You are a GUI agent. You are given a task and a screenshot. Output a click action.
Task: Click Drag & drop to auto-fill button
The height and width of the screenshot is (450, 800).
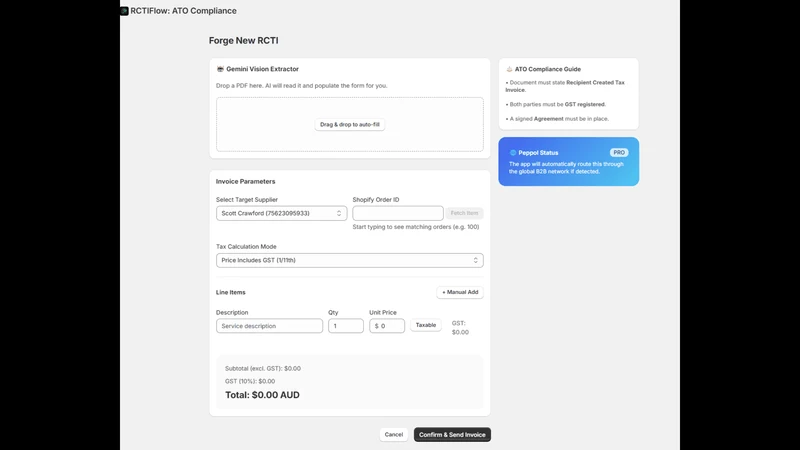click(349, 124)
